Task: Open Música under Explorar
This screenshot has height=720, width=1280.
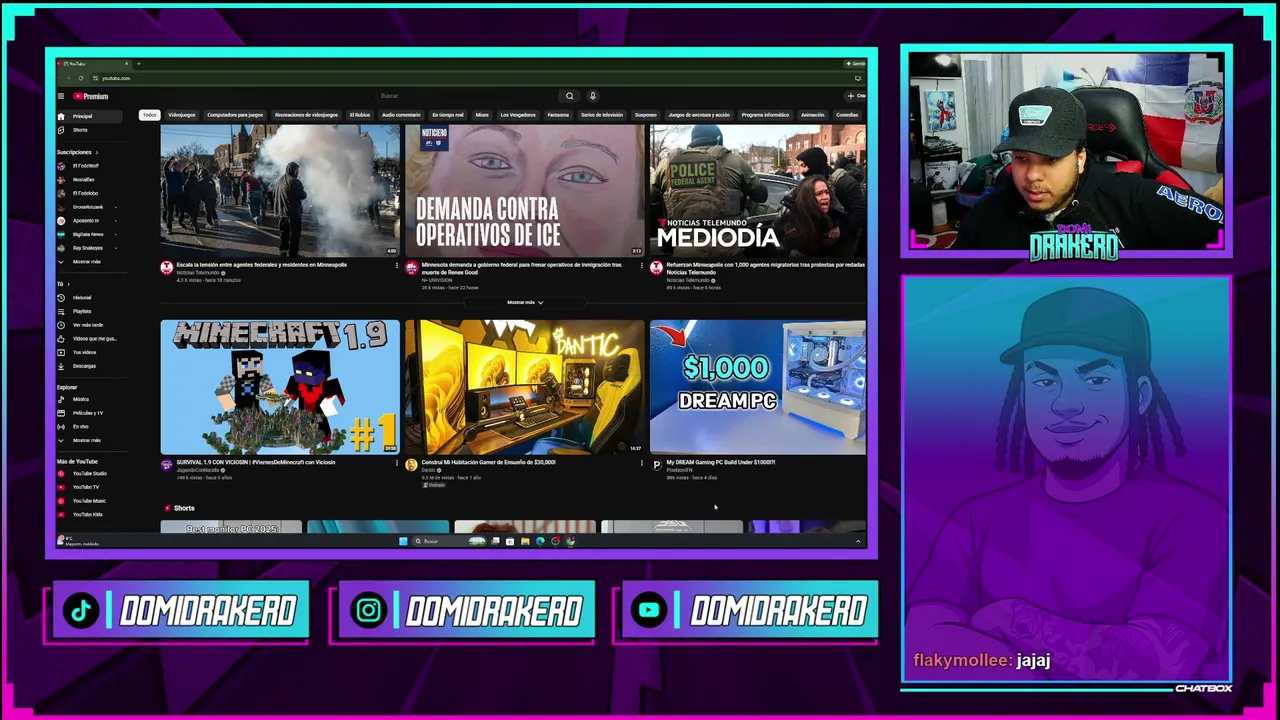Action: coord(89,399)
